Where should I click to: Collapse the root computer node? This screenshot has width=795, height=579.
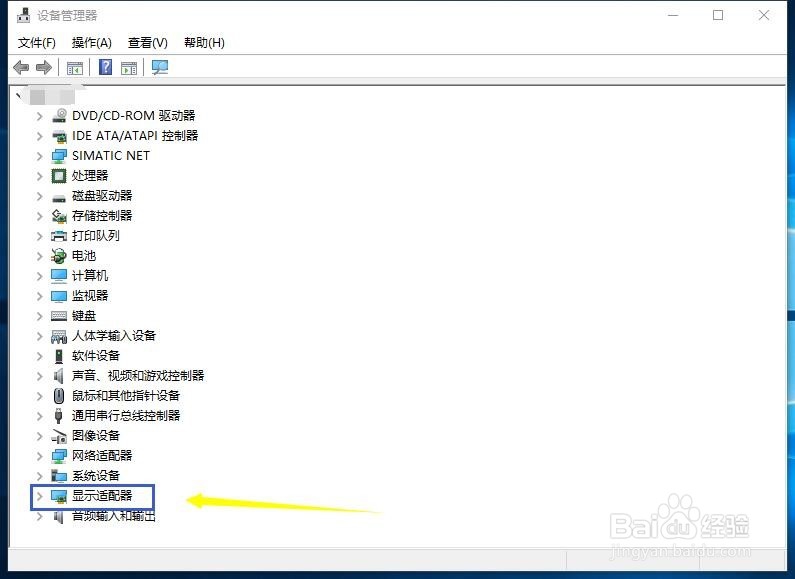[19, 95]
